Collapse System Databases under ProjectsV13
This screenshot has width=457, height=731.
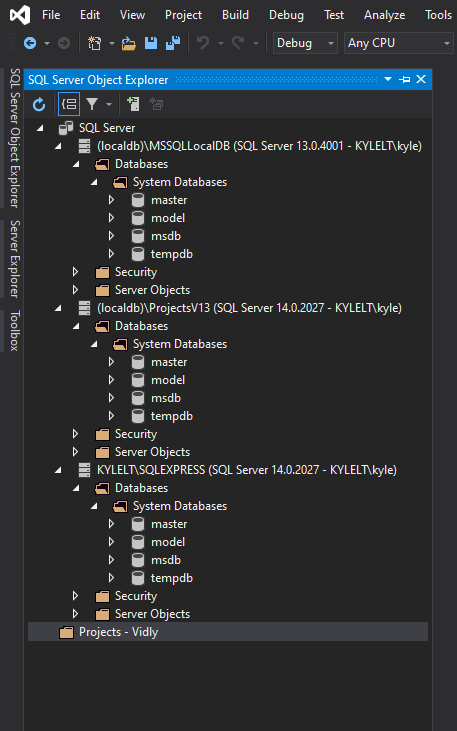coord(93,344)
